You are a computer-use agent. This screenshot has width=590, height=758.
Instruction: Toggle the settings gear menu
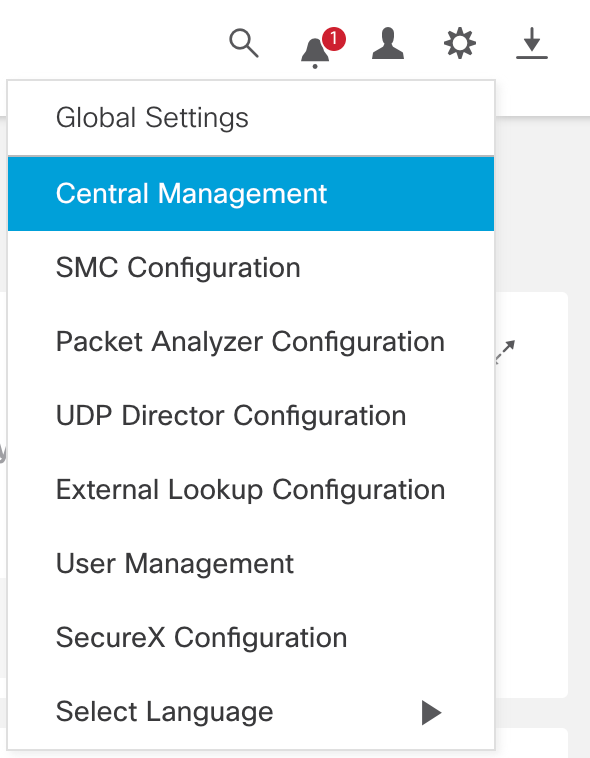(x=460, y=44)
